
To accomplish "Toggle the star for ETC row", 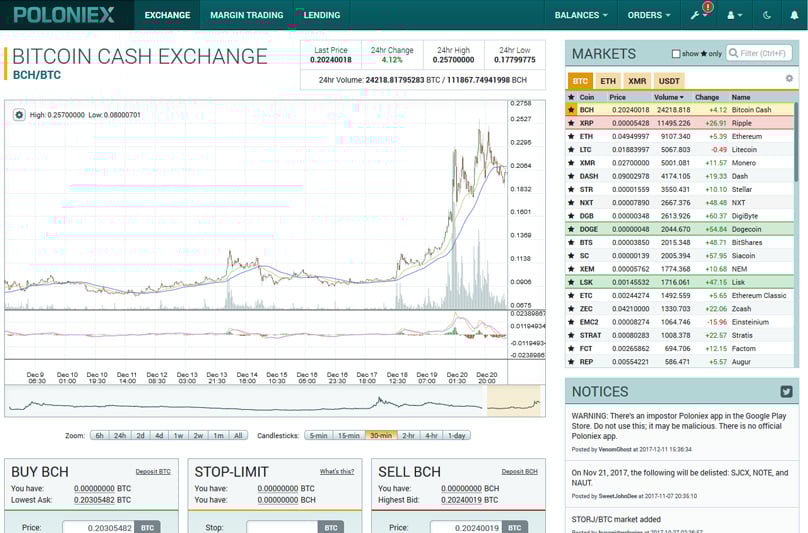I will [571, 295].
